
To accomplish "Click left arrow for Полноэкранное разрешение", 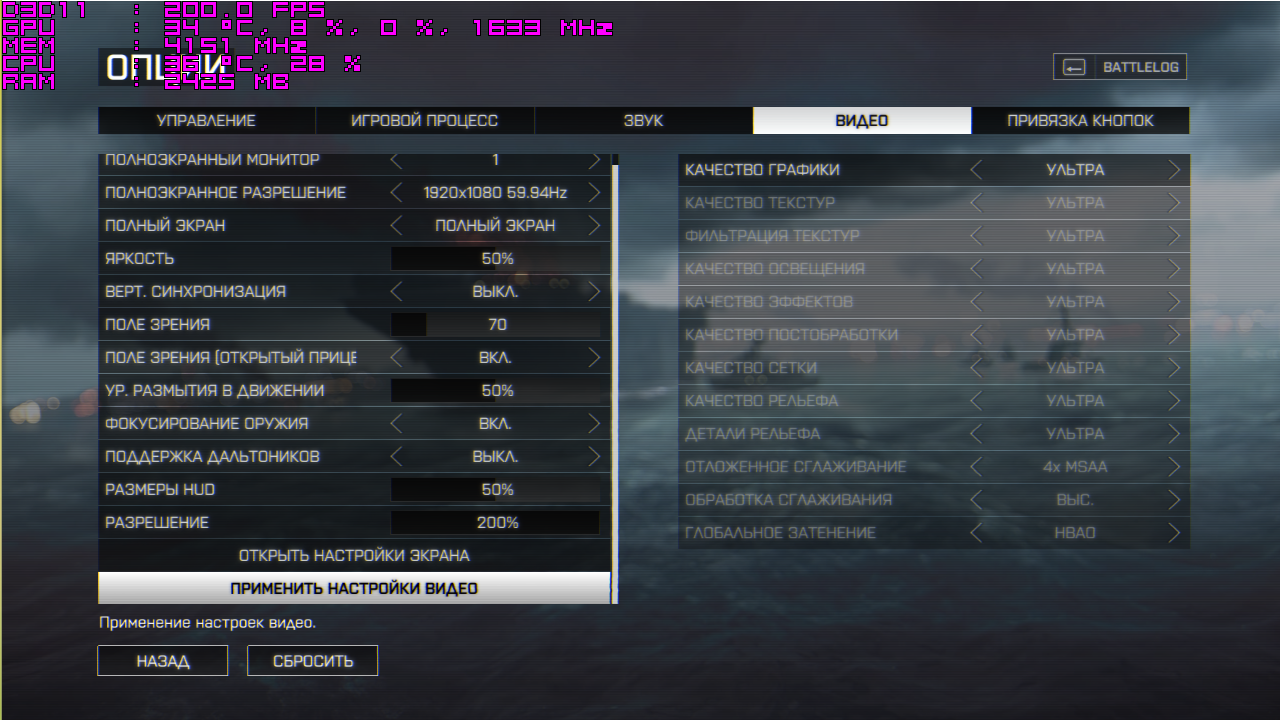I will (396, 193).
